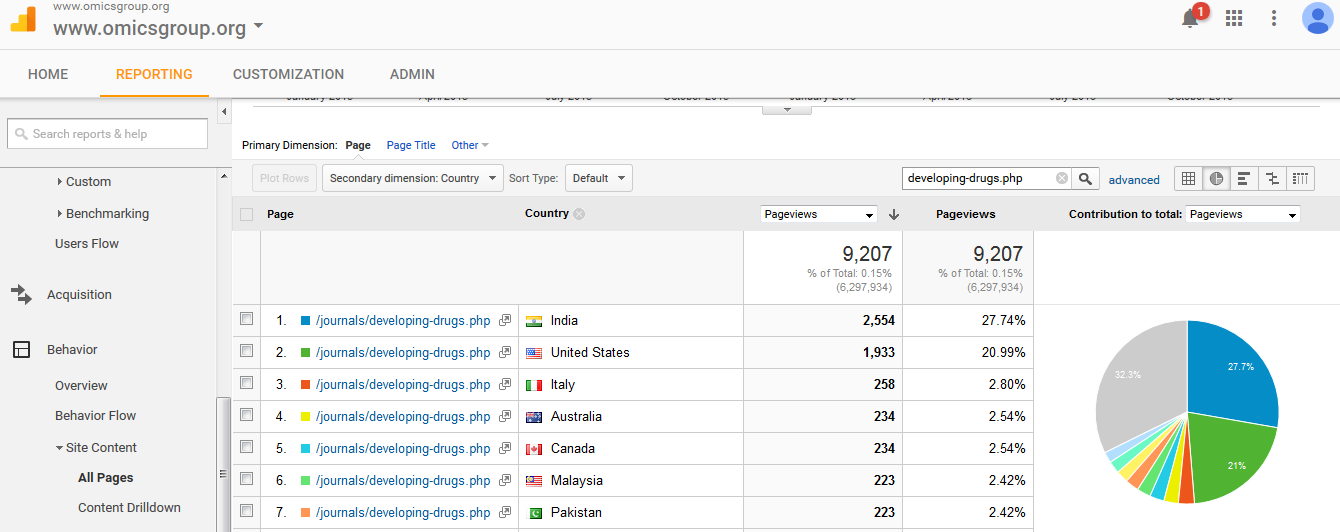Check the United States row checkbox
1340x532 pixels.
[247, 352]
